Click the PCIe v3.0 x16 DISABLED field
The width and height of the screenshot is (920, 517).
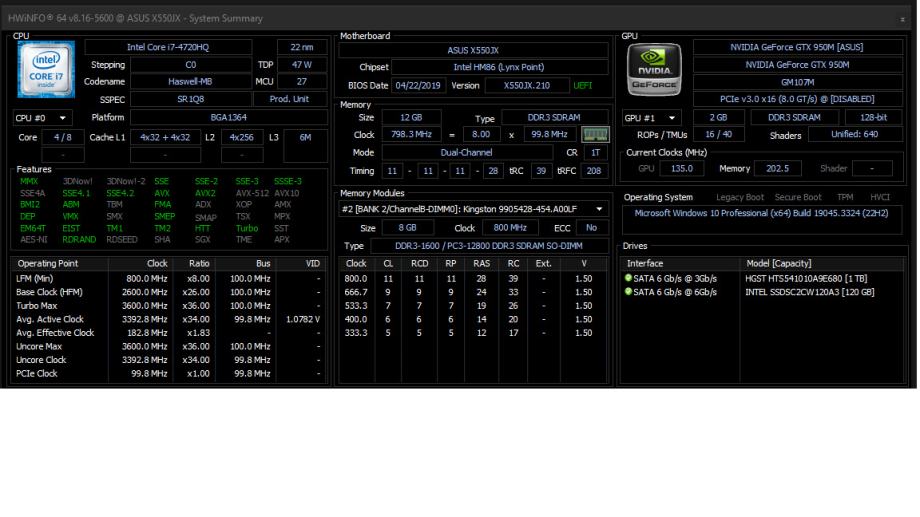797,99
